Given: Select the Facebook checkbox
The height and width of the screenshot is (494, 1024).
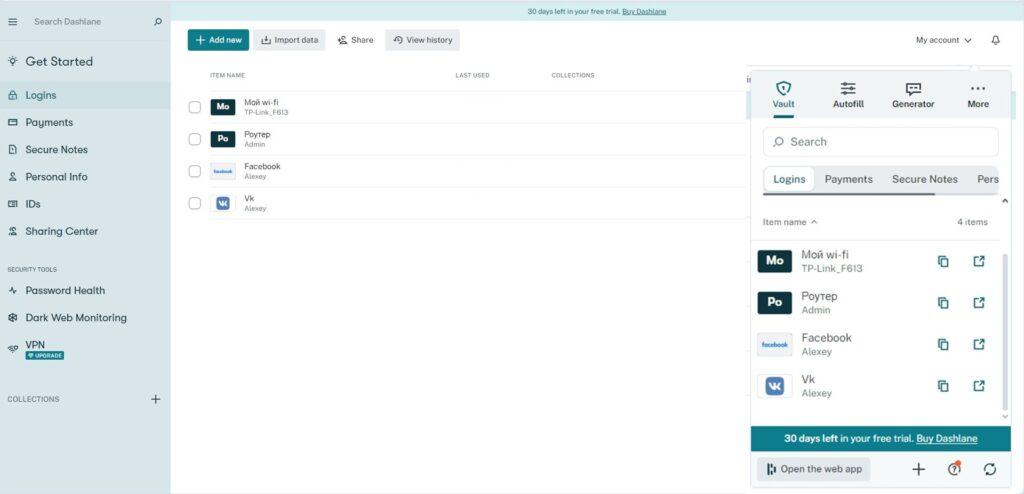Looking at the screenshot, I should point(195,171).
